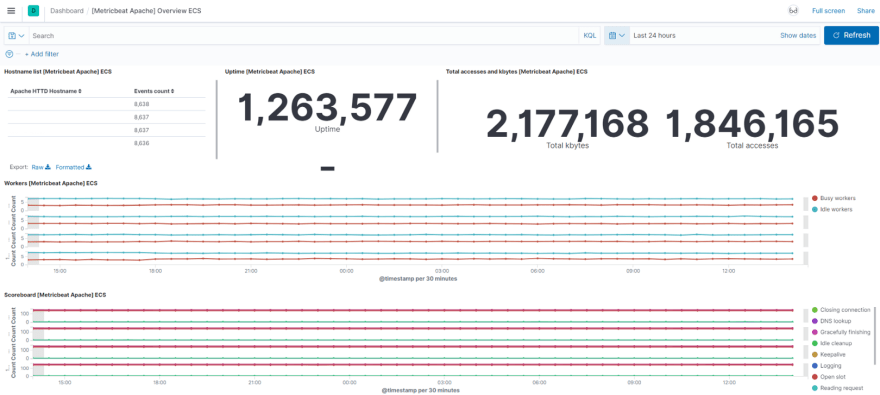
Task: Click the Raw export download icon
Action: tap(48, 167)
